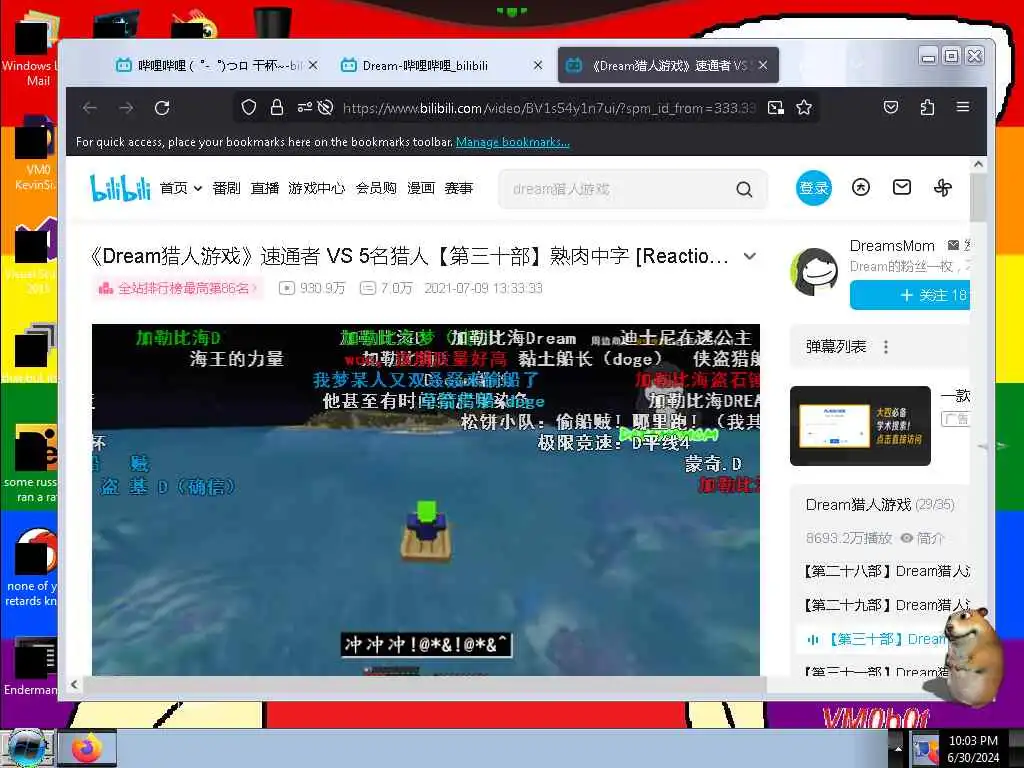
Task: Open the 漫画 nav item
Action: [x=421, y=189]
